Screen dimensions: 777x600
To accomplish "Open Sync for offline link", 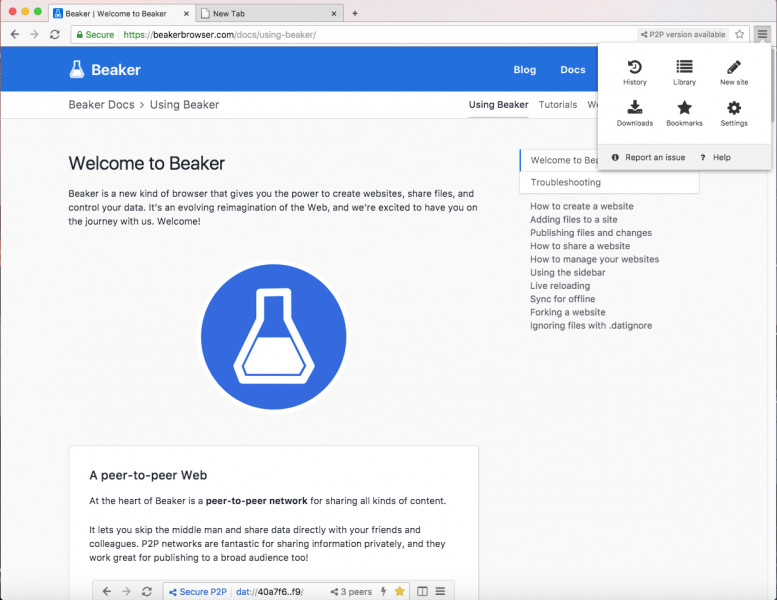I will click(x=562, y=299).
